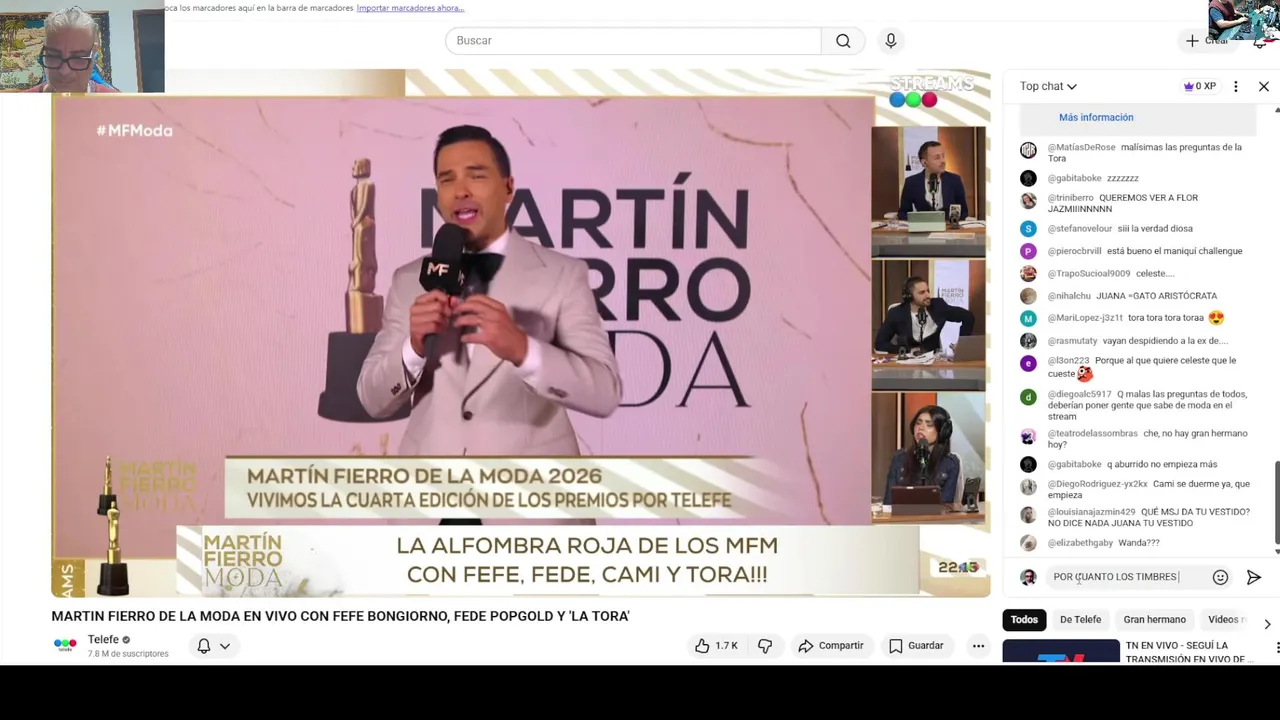Open the Compartir share dialog
The image size is (1280, 720).
831,646
